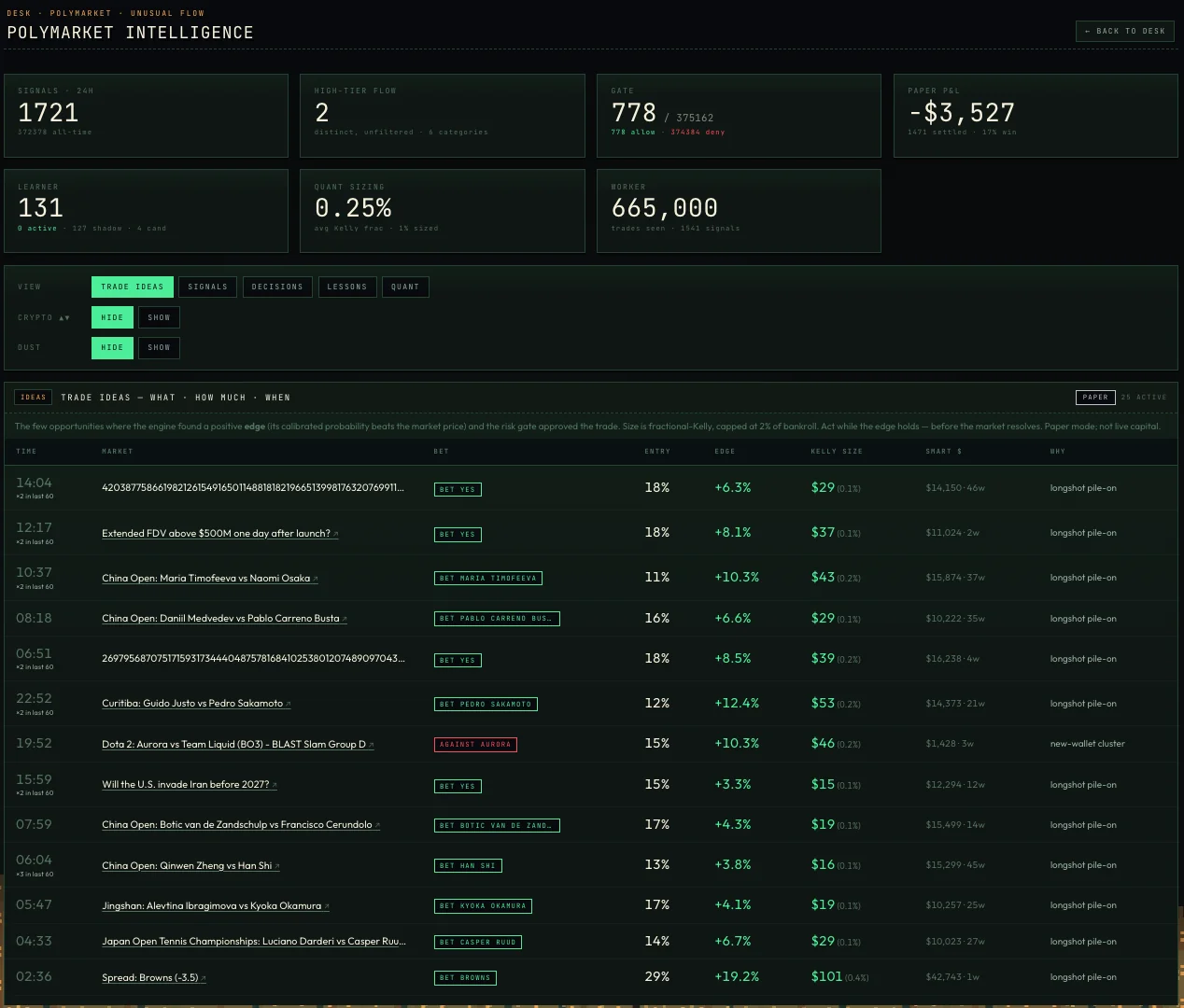
Task: Select the Trade Ideas view tab
Action: pos(133,287)
